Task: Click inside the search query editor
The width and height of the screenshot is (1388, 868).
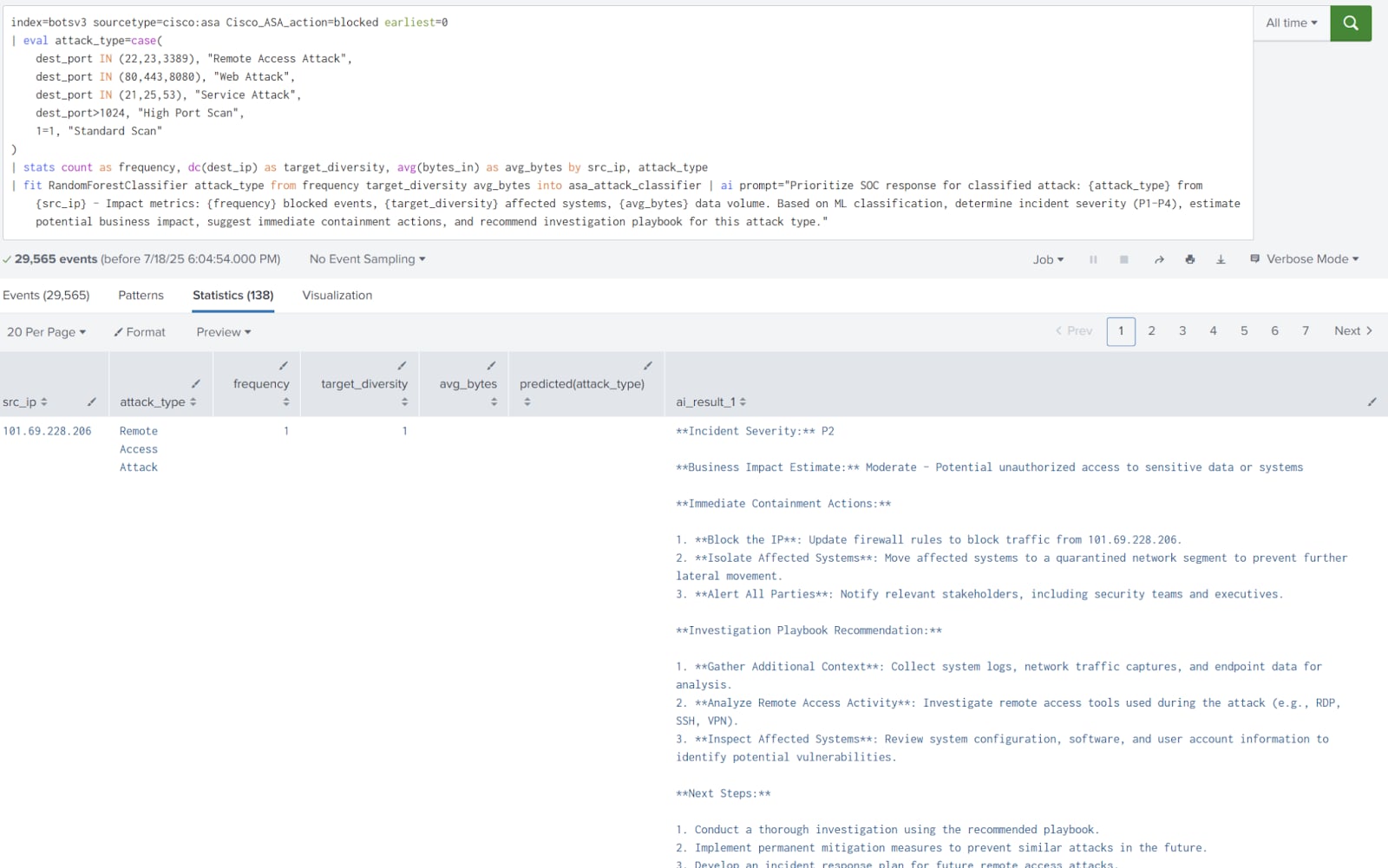Action: (627, 122)
